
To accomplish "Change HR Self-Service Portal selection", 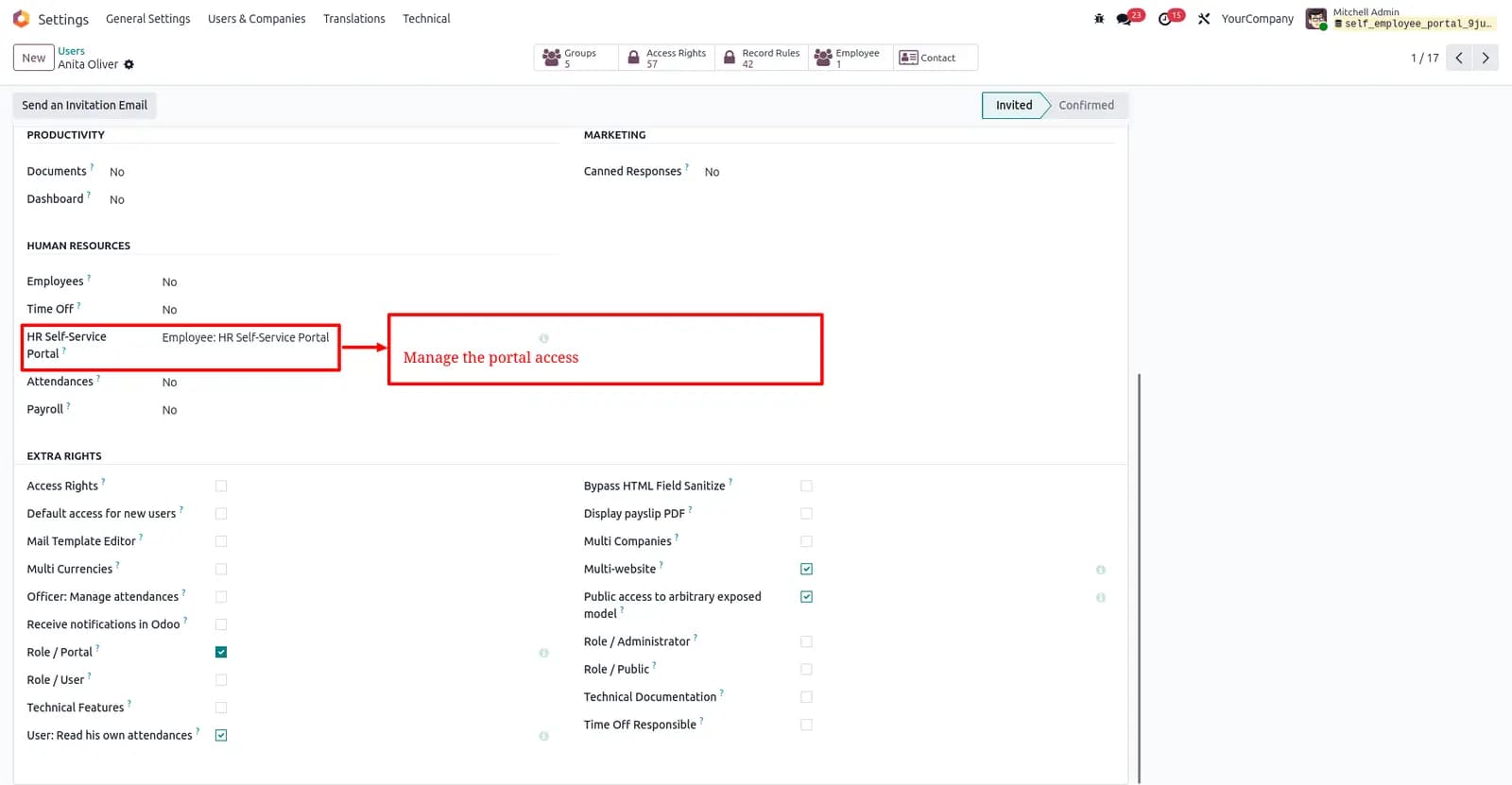I will click(246, 337).
